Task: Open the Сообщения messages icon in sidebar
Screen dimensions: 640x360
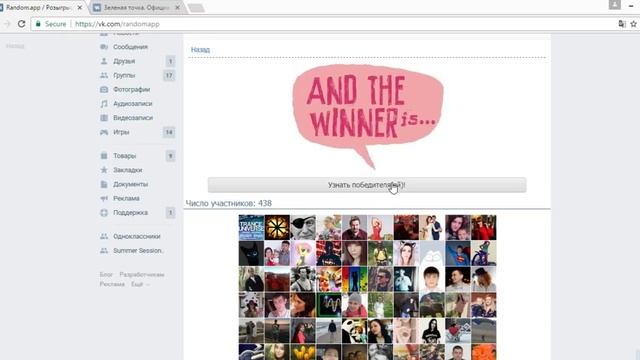Action: click(x=104, y=47)
